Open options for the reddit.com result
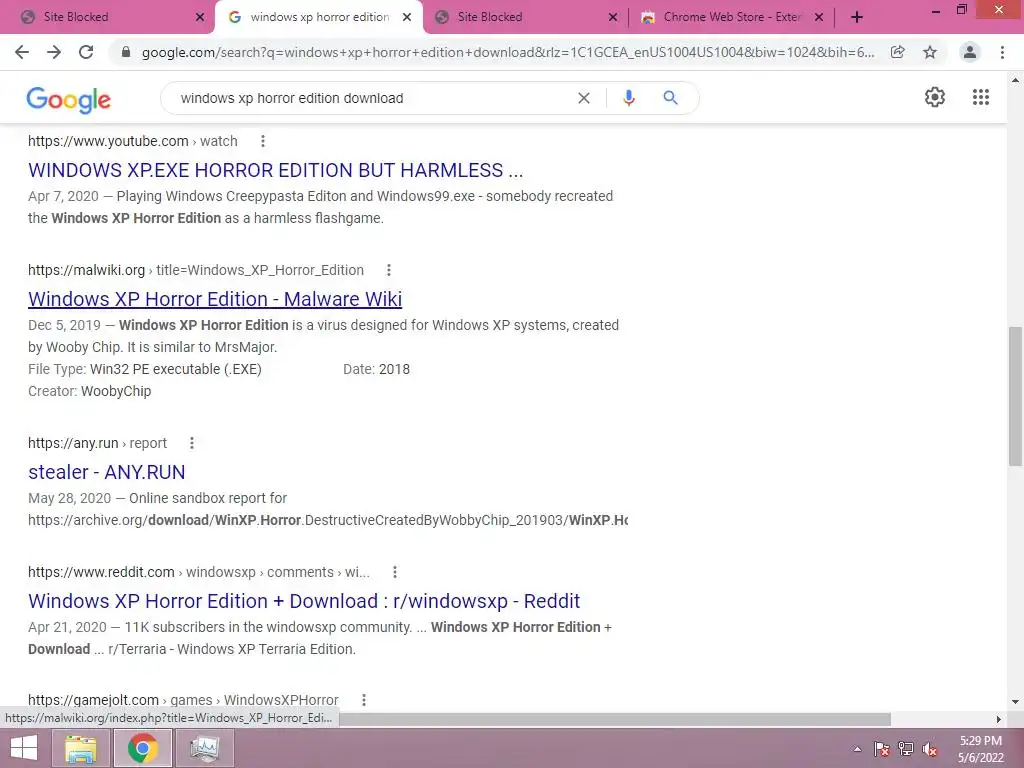1024x768 pixels. click(394, 572)
